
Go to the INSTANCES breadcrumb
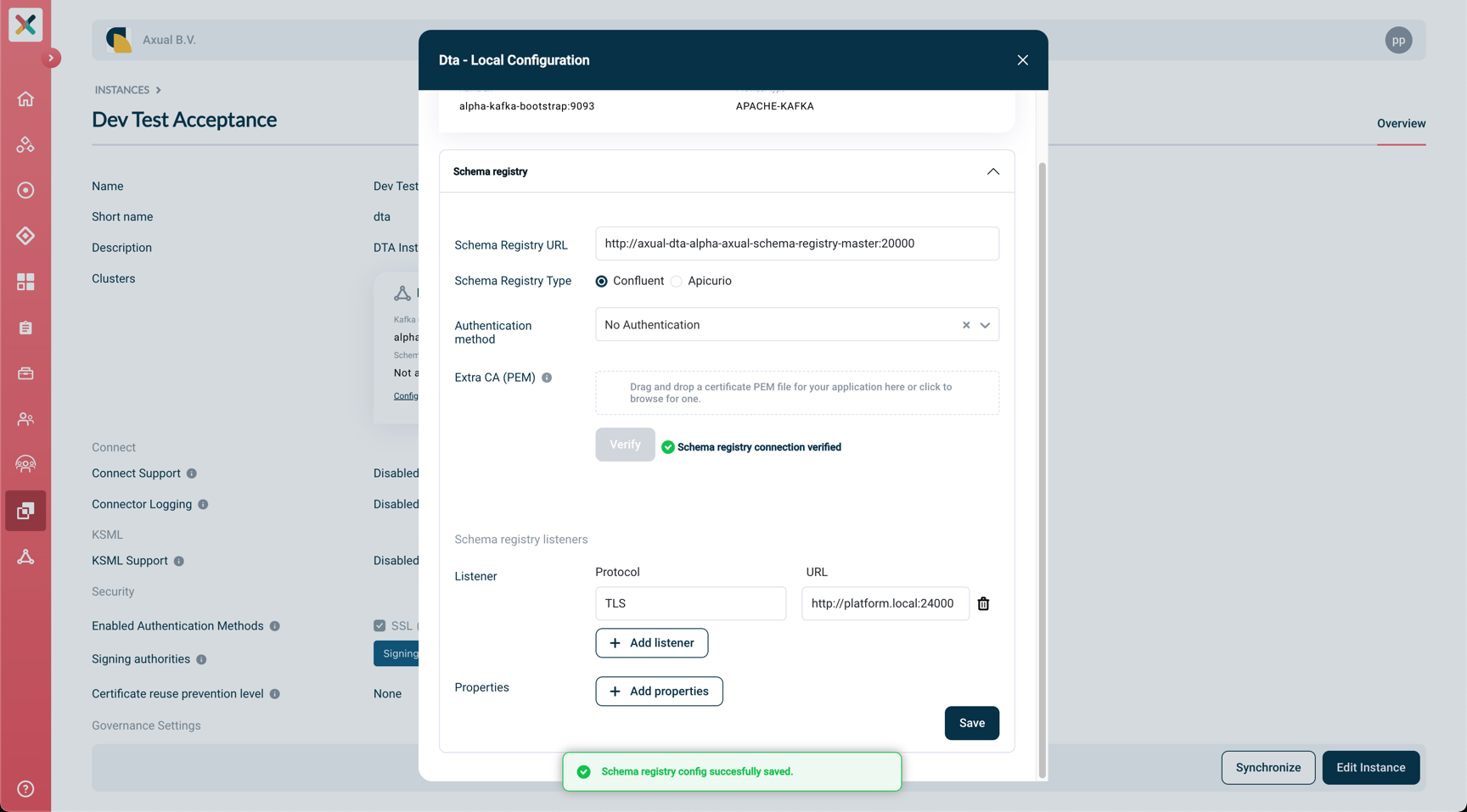coord(122,90)
